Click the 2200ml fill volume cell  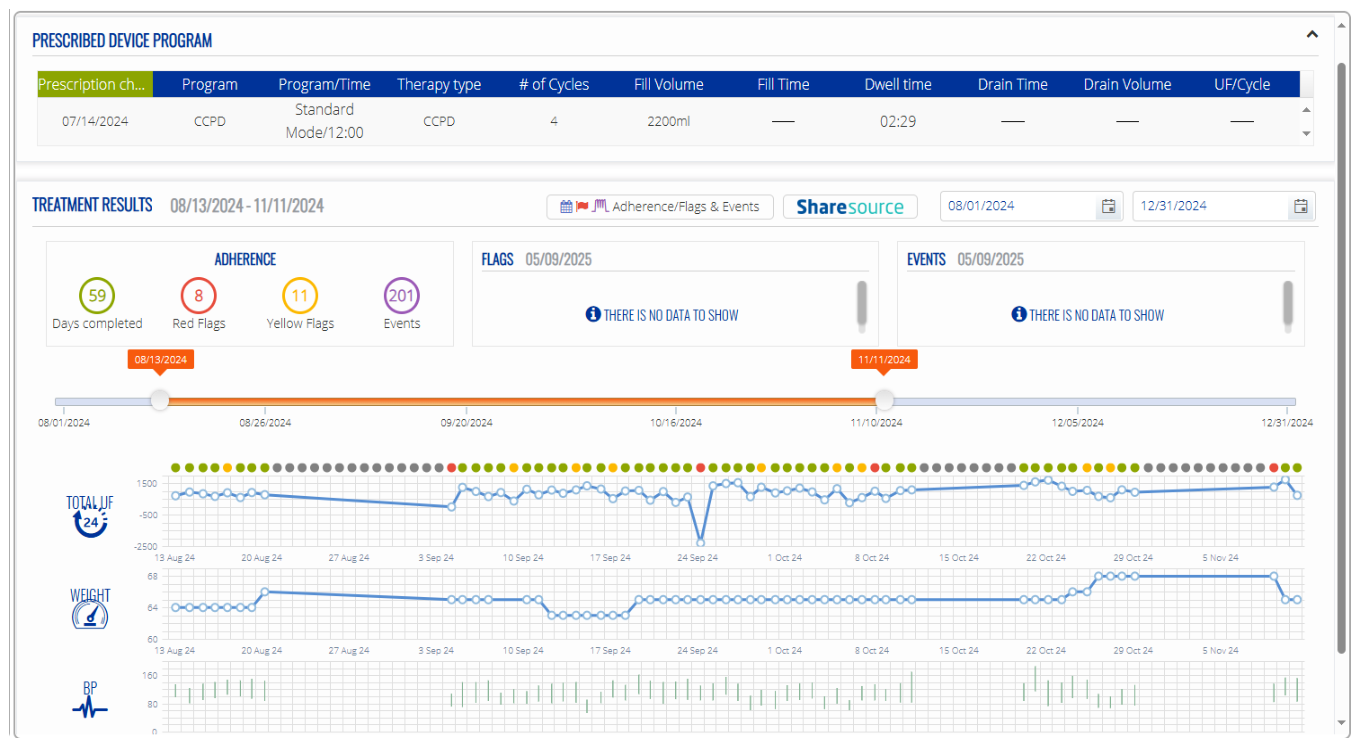669,121
